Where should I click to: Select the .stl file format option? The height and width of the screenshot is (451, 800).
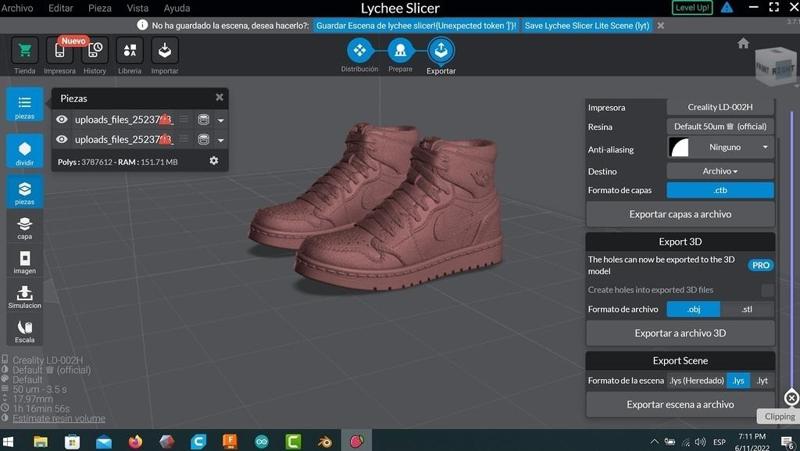pos(747,309)
